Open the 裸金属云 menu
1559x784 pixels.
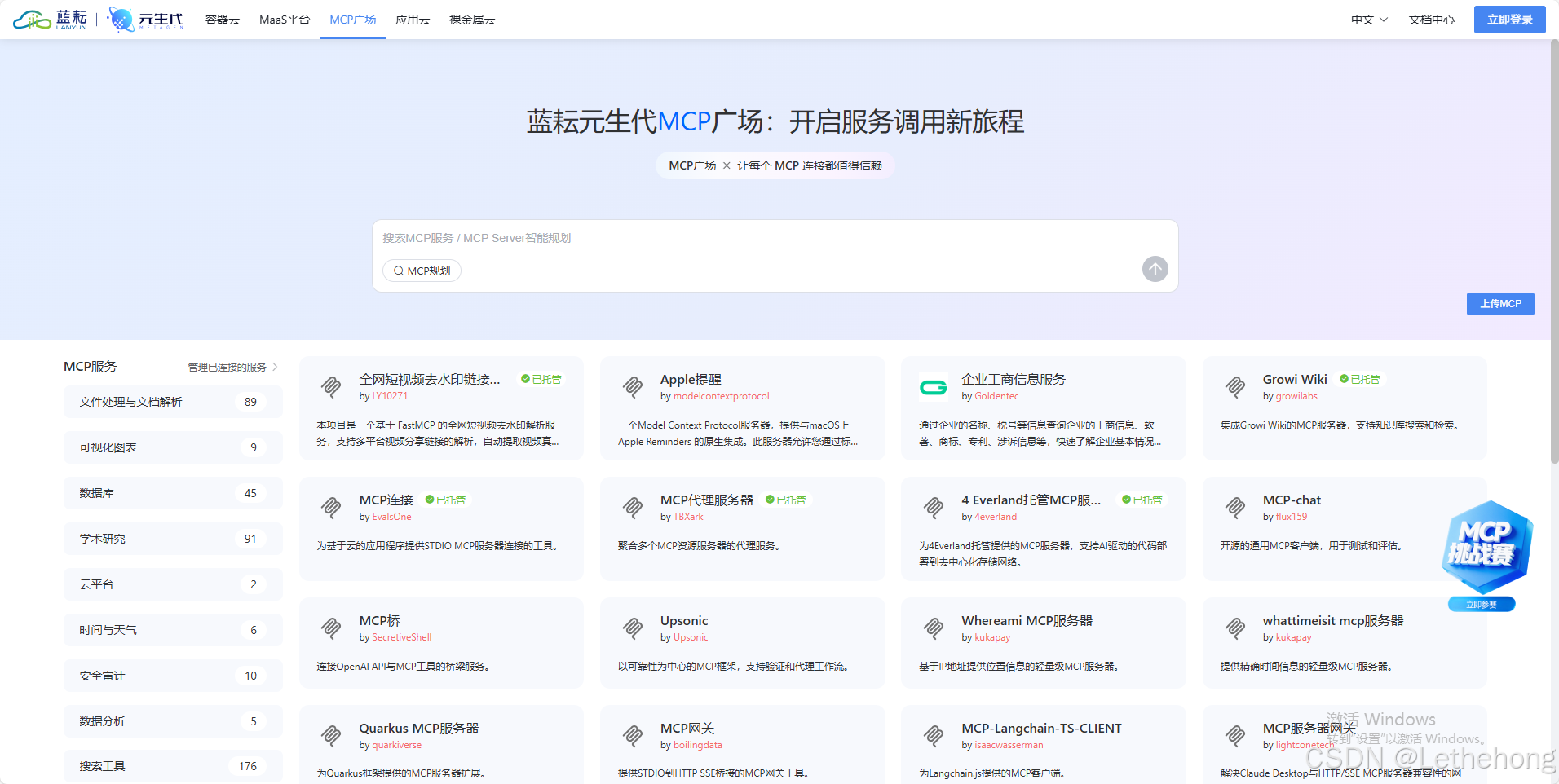coord(472,20)
